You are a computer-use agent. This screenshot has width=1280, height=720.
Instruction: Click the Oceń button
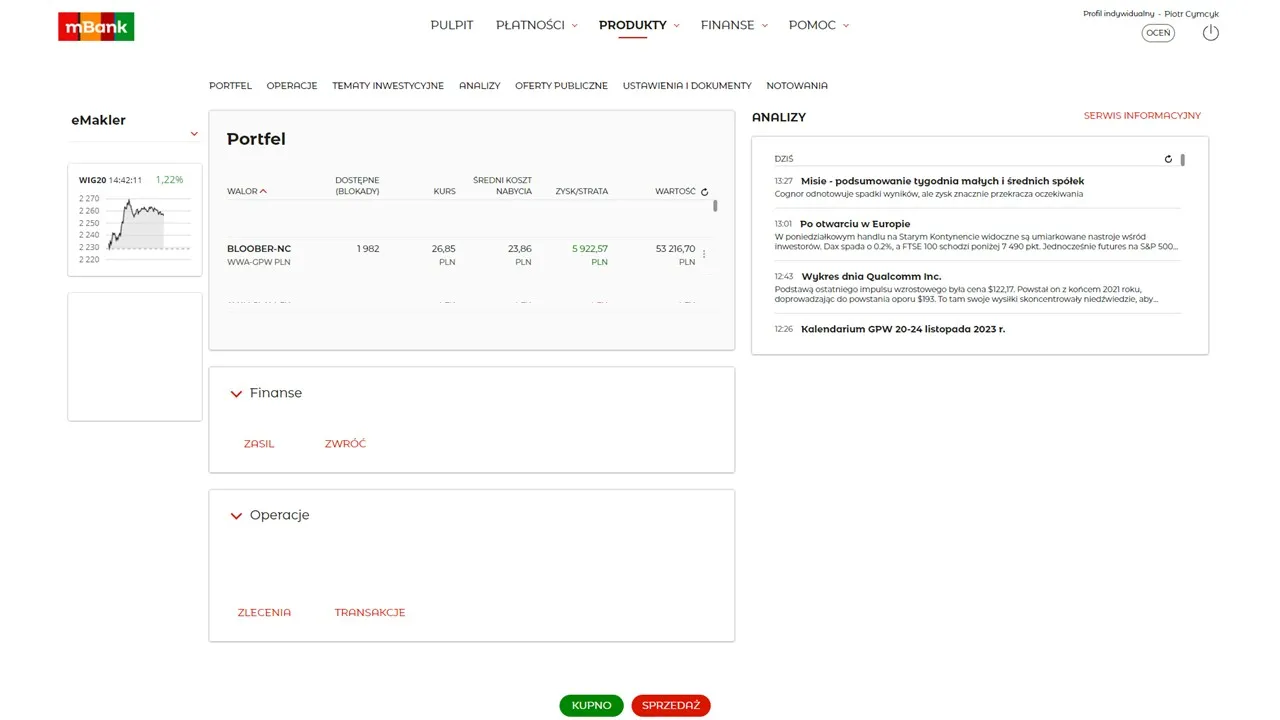point(1158,33)
